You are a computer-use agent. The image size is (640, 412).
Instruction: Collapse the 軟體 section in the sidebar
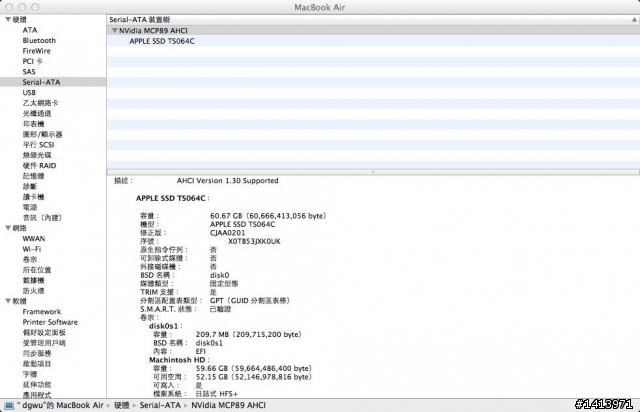[x=8, y=301]
